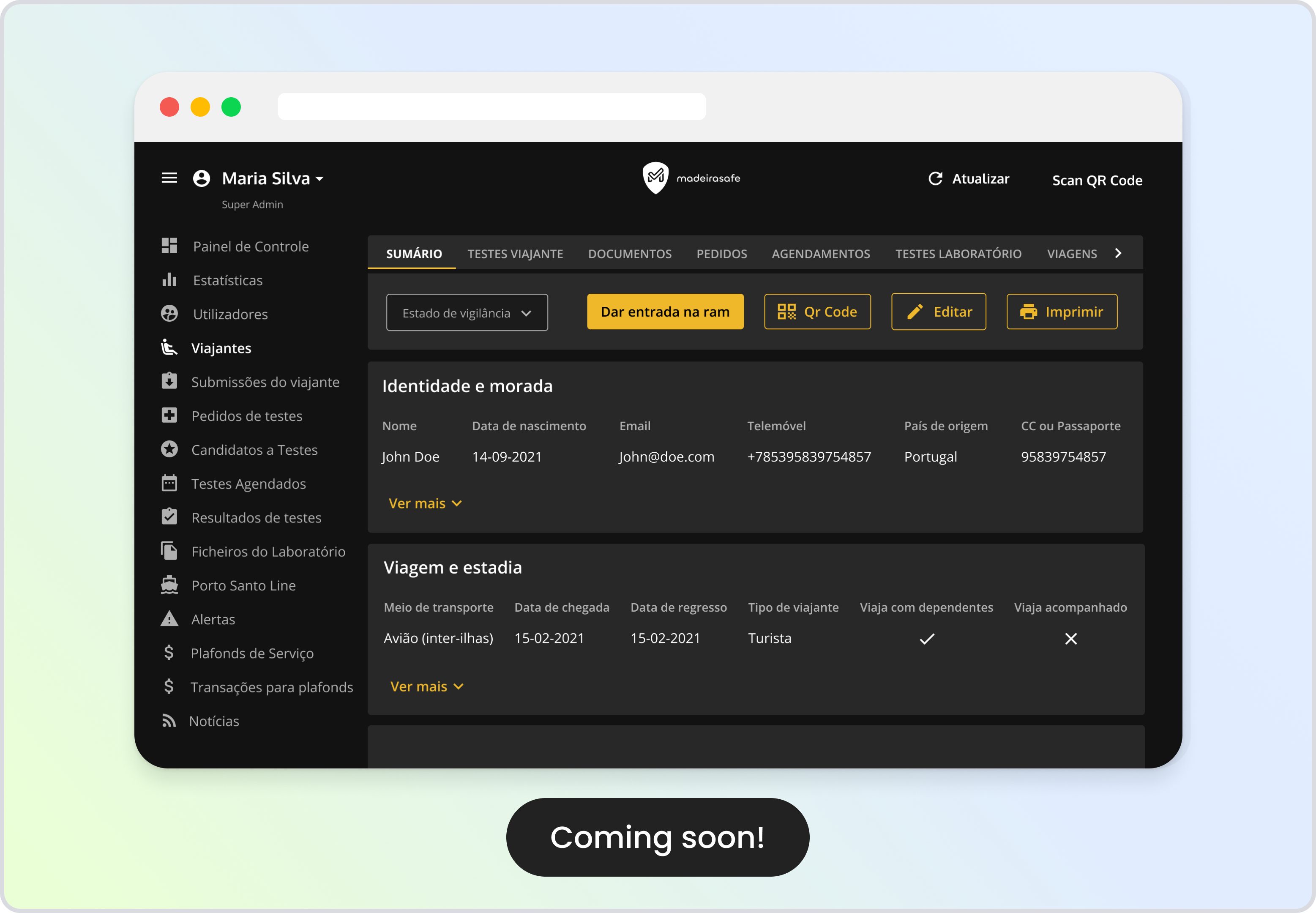1316x913 pixels.
Task: Click the Alertas warning triangle icon
Action: click(169, 618)
